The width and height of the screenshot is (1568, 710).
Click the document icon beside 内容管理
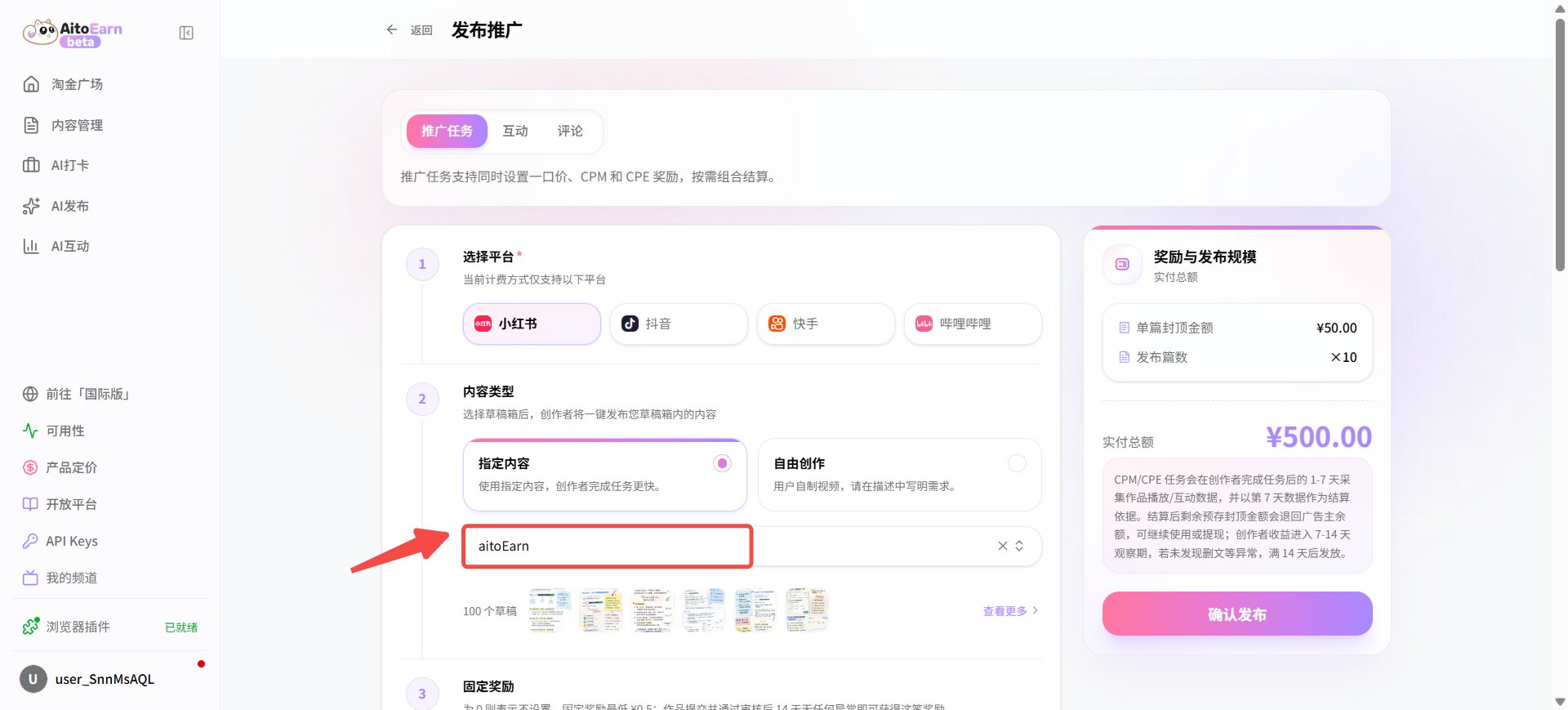pyautogui.click(x=31, y=125)
